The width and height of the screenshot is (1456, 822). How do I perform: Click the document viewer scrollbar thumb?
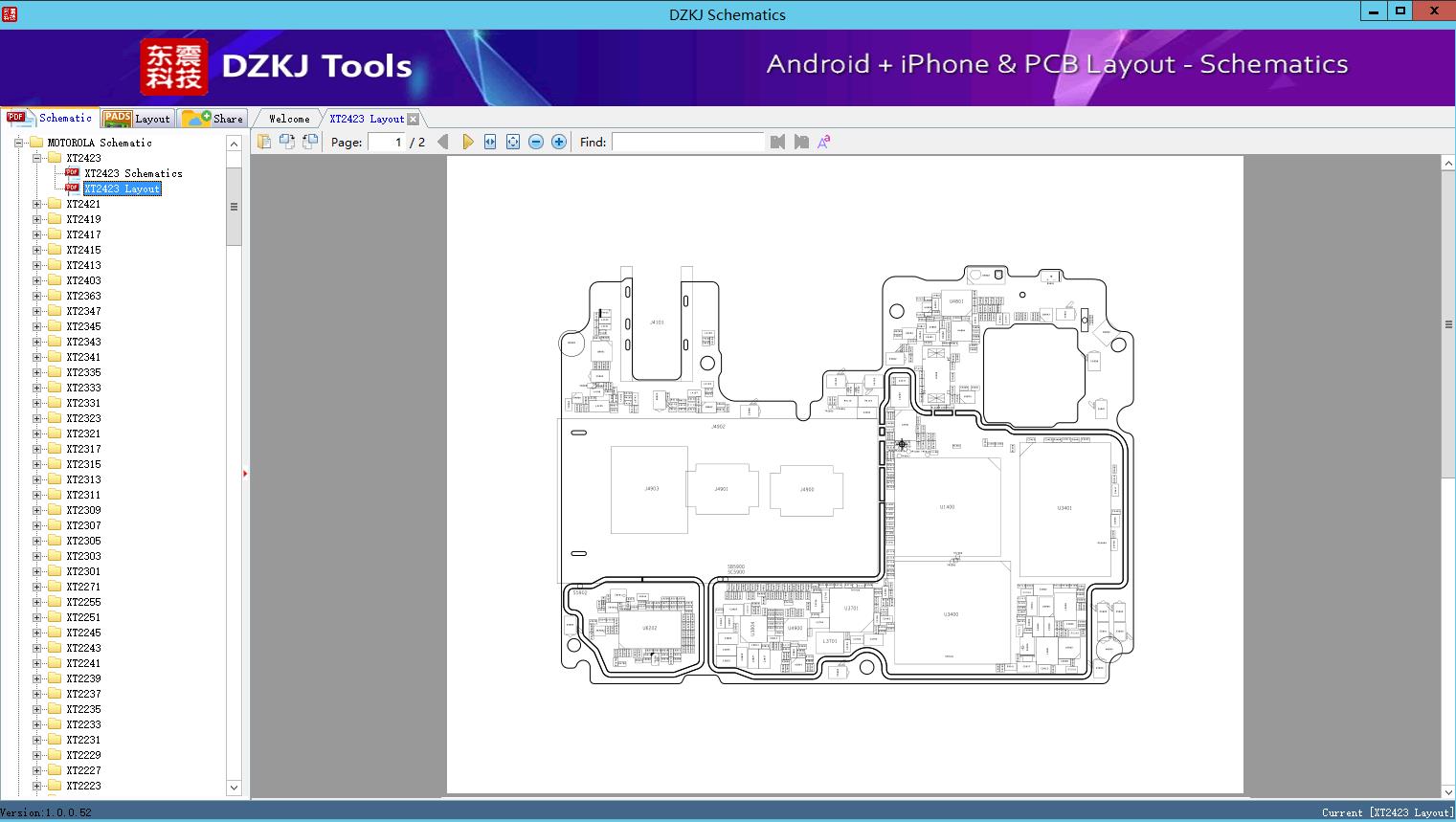[x=1448, y=325]
